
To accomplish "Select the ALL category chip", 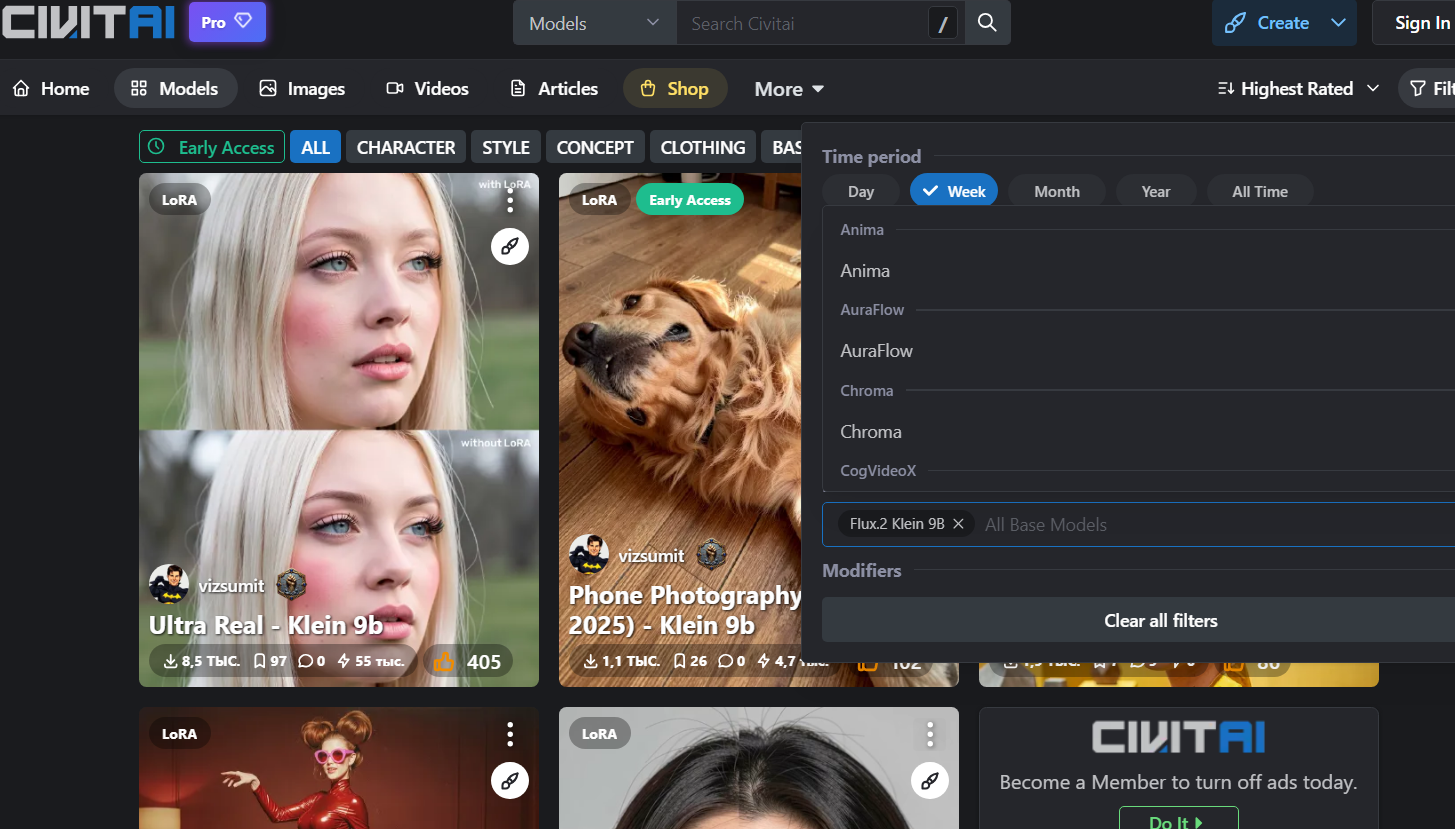I will click(316, 147).
